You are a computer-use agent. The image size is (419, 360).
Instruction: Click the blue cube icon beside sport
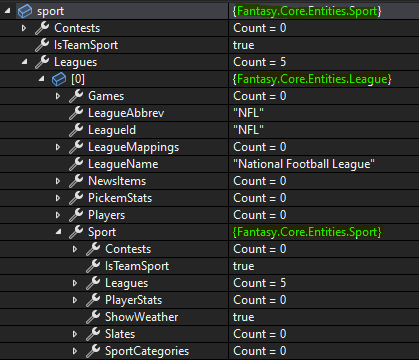pos(25,11)
